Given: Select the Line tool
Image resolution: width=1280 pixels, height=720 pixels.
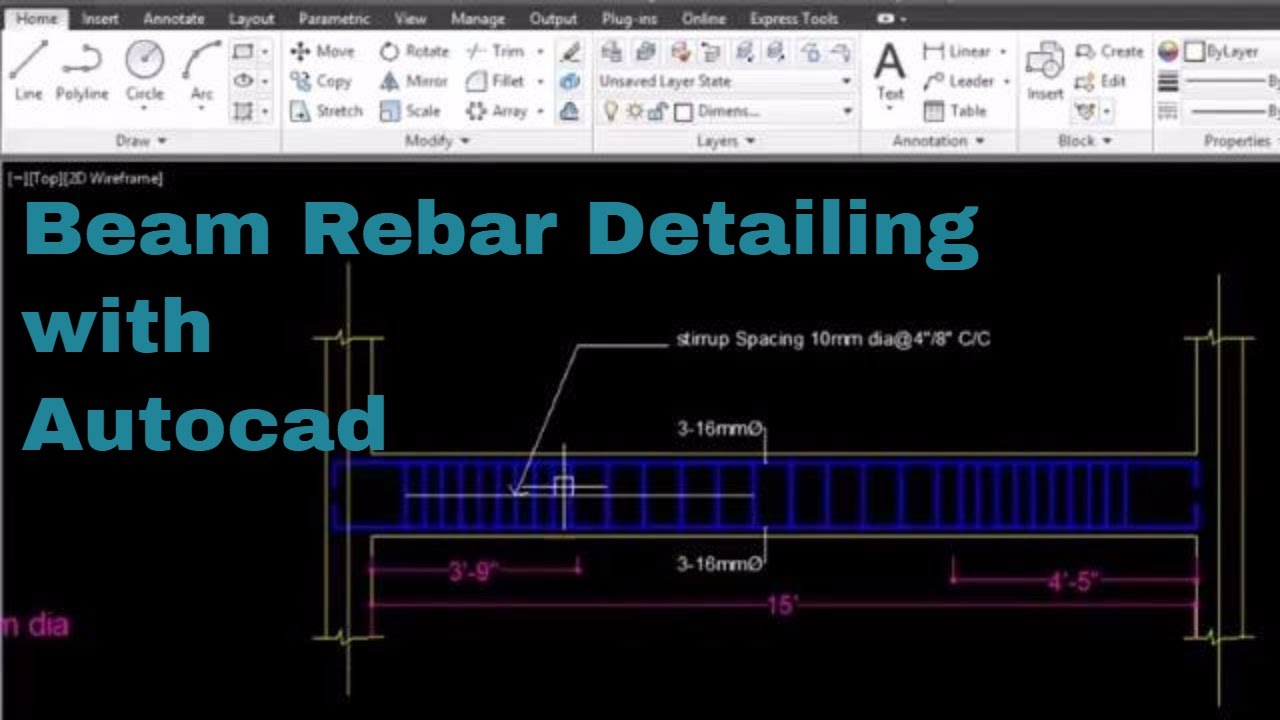Looking at the screenshot, I should (x=28, y=70).
